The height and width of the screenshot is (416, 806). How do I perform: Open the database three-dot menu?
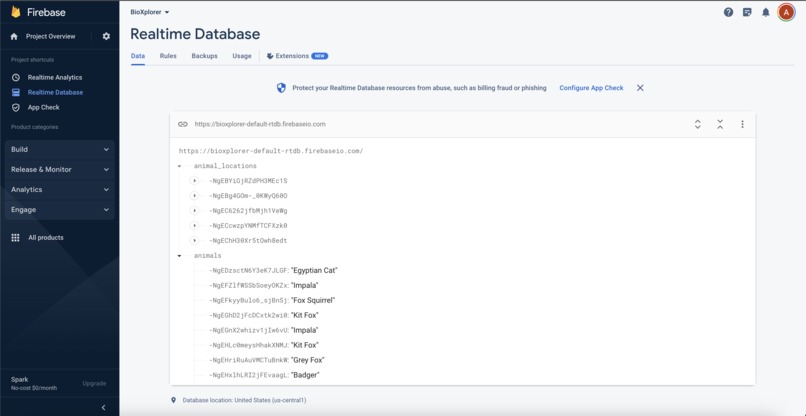pyautogui.click(x=742, y=124)
